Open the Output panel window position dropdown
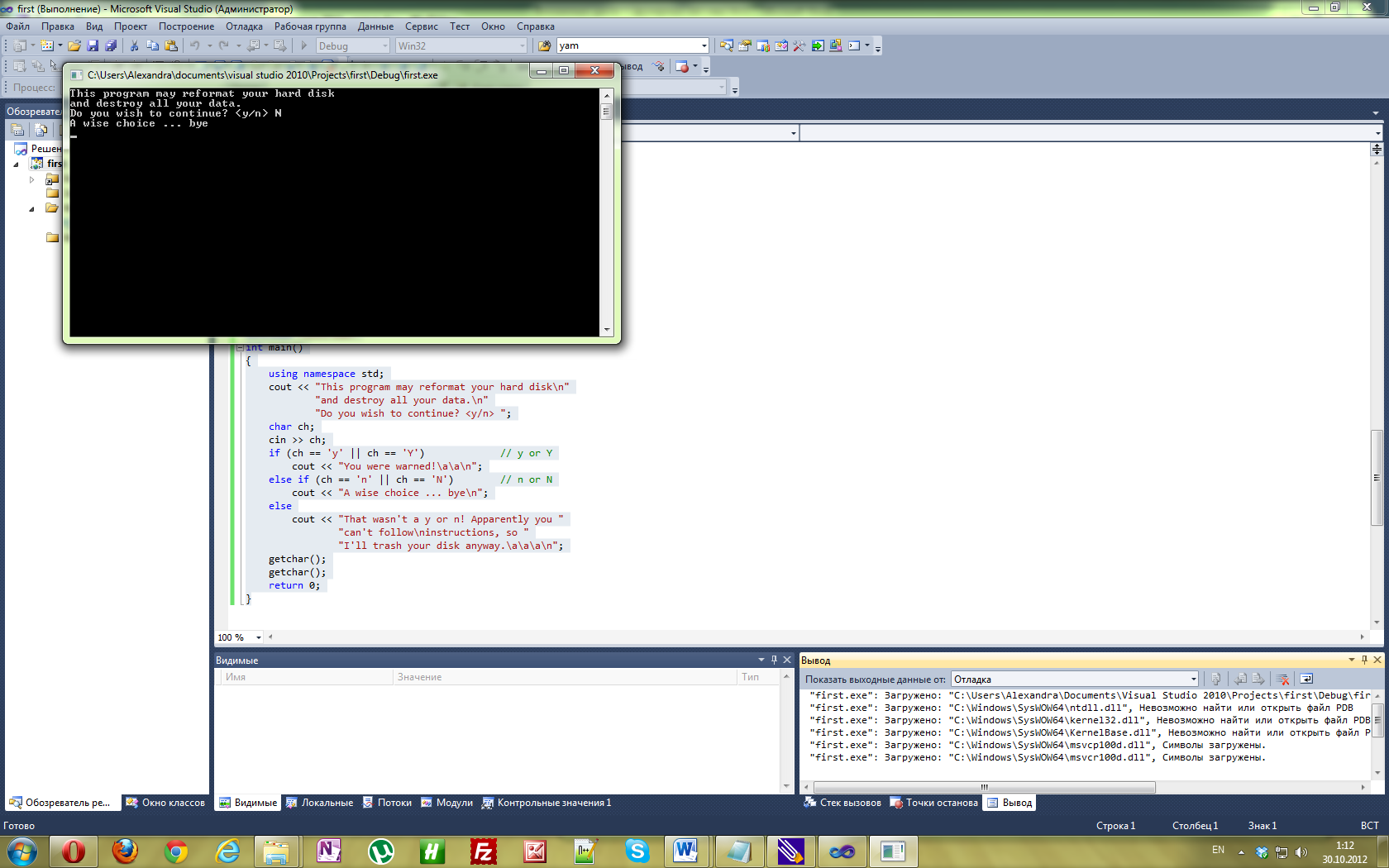 click(x=1351, y=660)
